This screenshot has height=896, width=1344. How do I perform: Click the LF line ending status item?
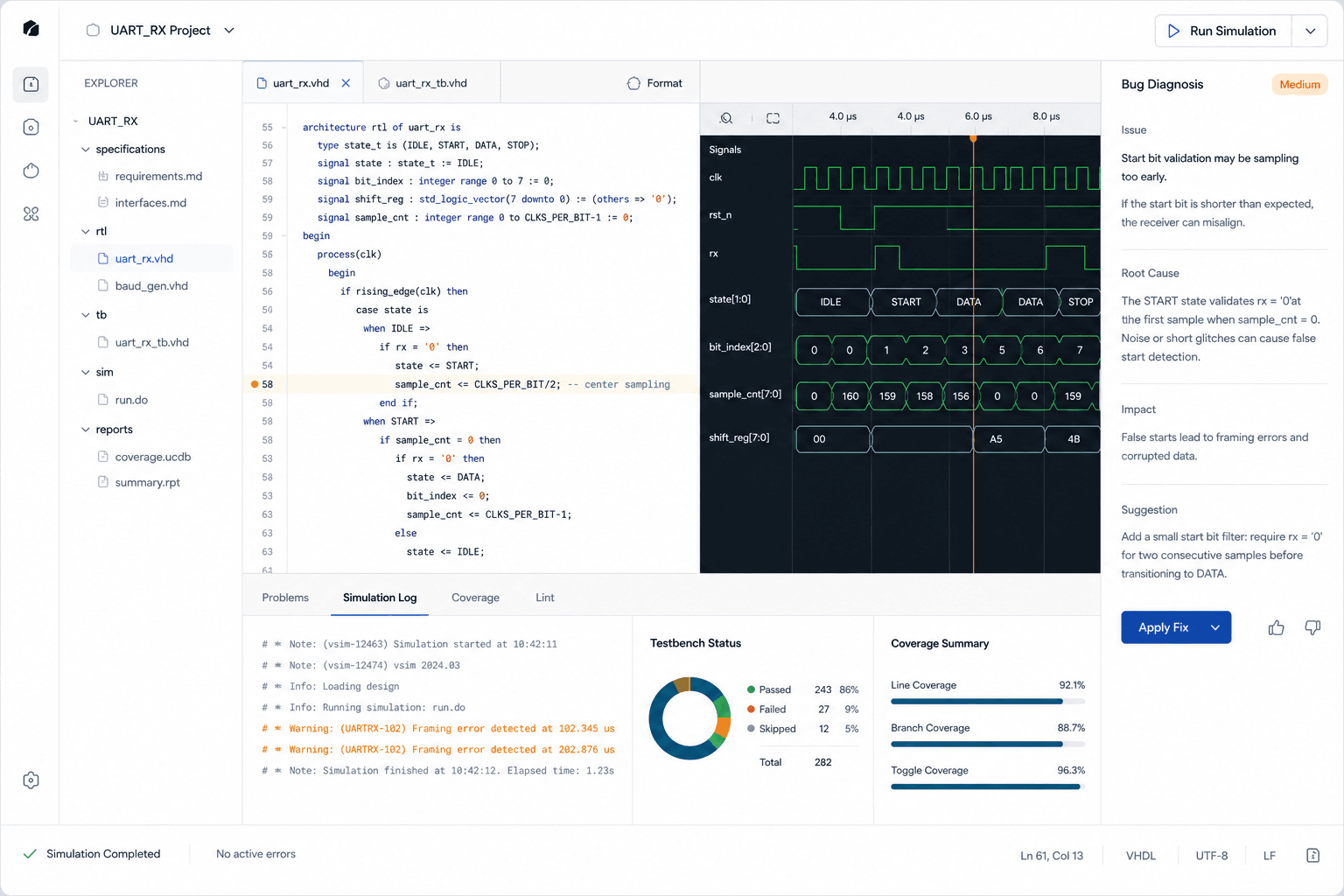click(1269, 856)
